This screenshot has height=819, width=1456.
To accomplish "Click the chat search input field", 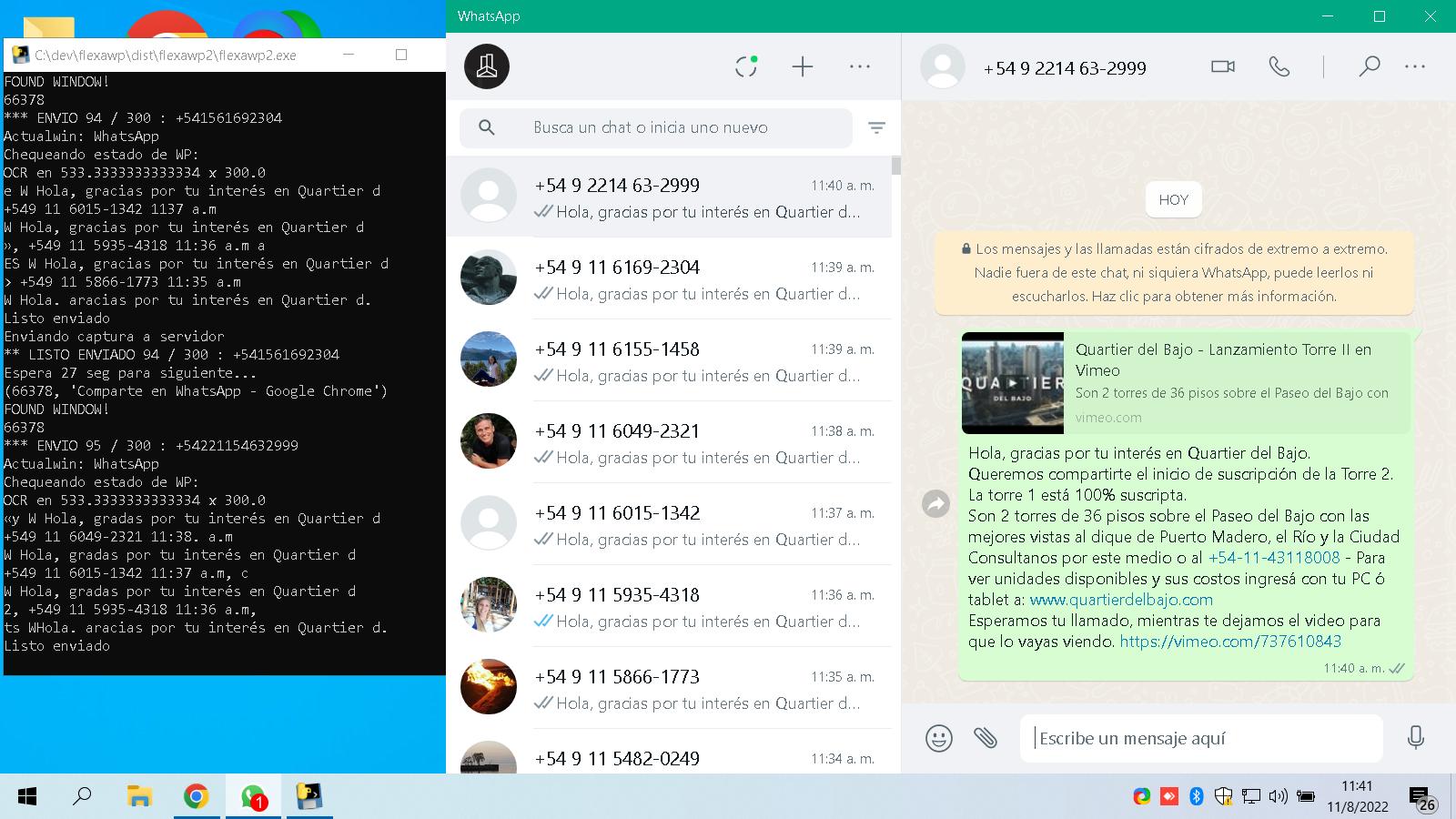I will coord(655,127).
